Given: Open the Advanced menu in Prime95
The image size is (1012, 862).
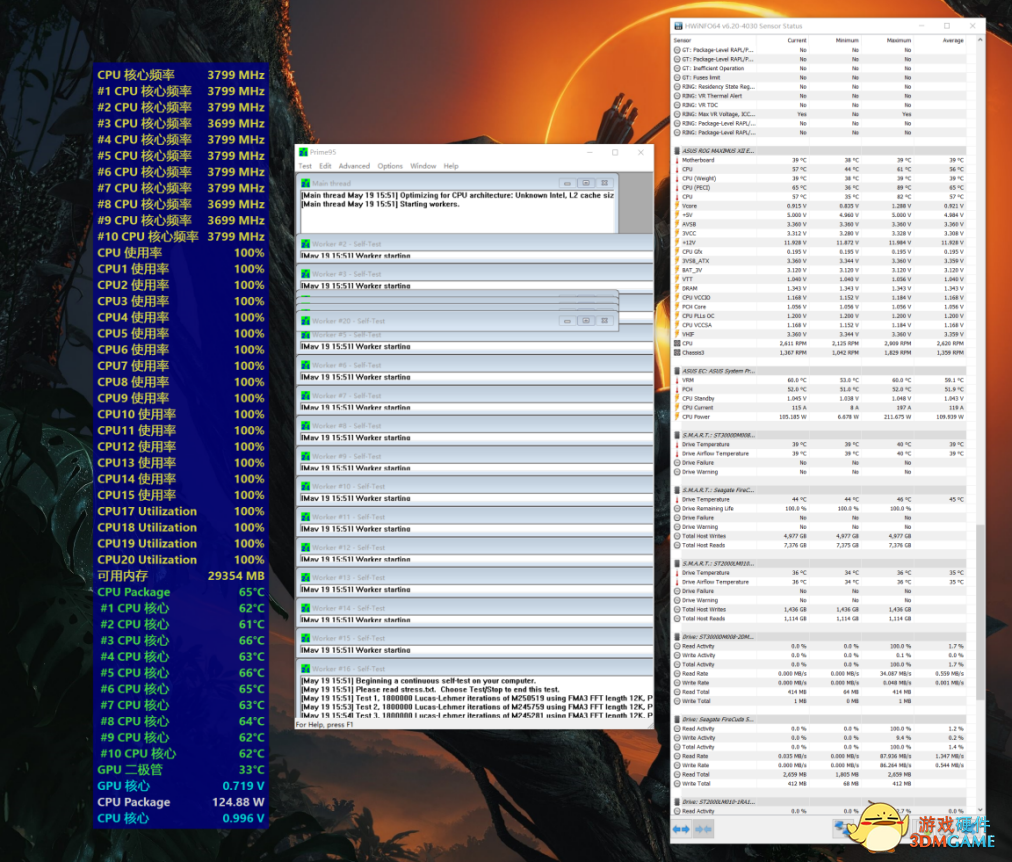Looking at the screenshot, I should (354, 166).
